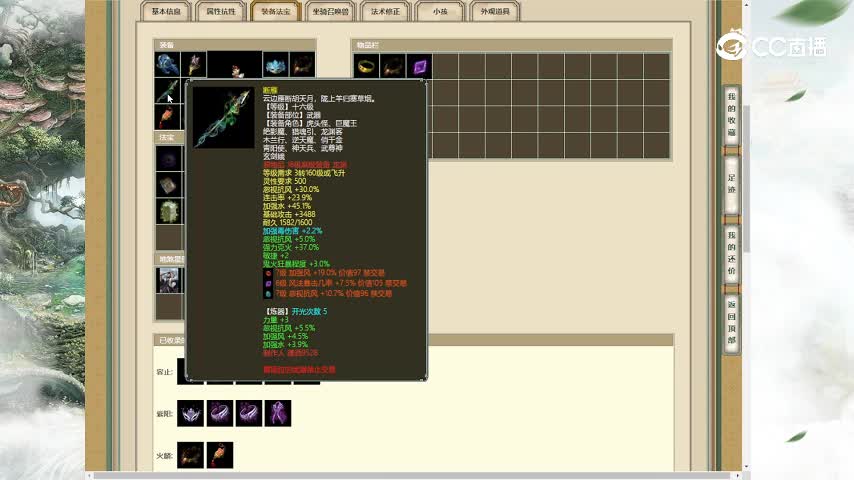Click the purple necklace pendant equipment icon

(x=193, y=65)
